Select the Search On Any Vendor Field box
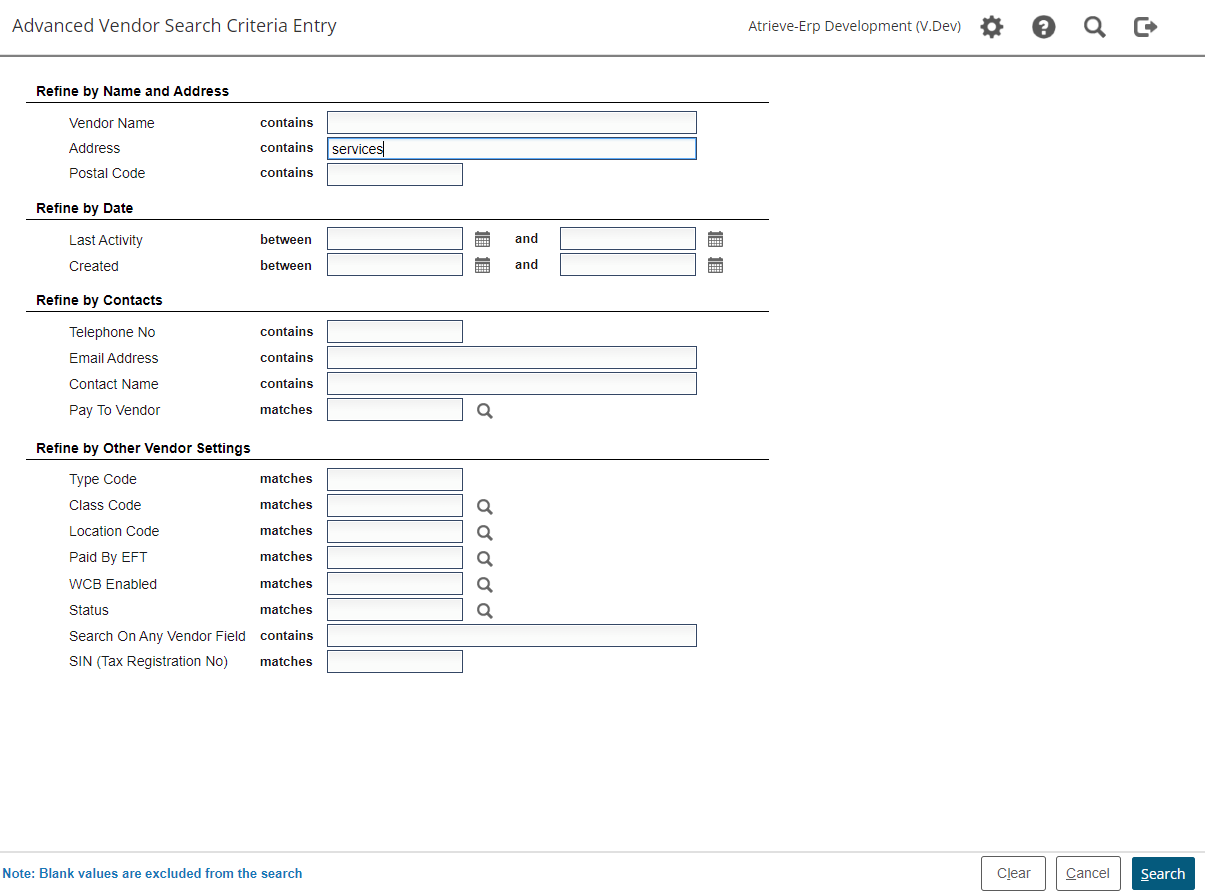 click(511, 636)
